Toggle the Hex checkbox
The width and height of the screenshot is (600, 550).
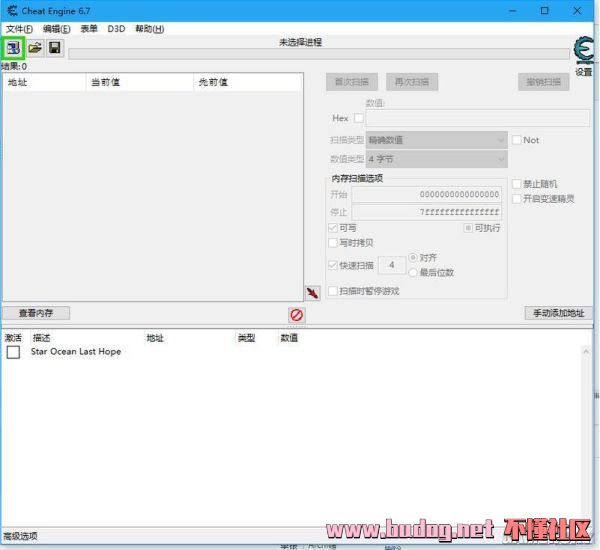click(359, 118)
